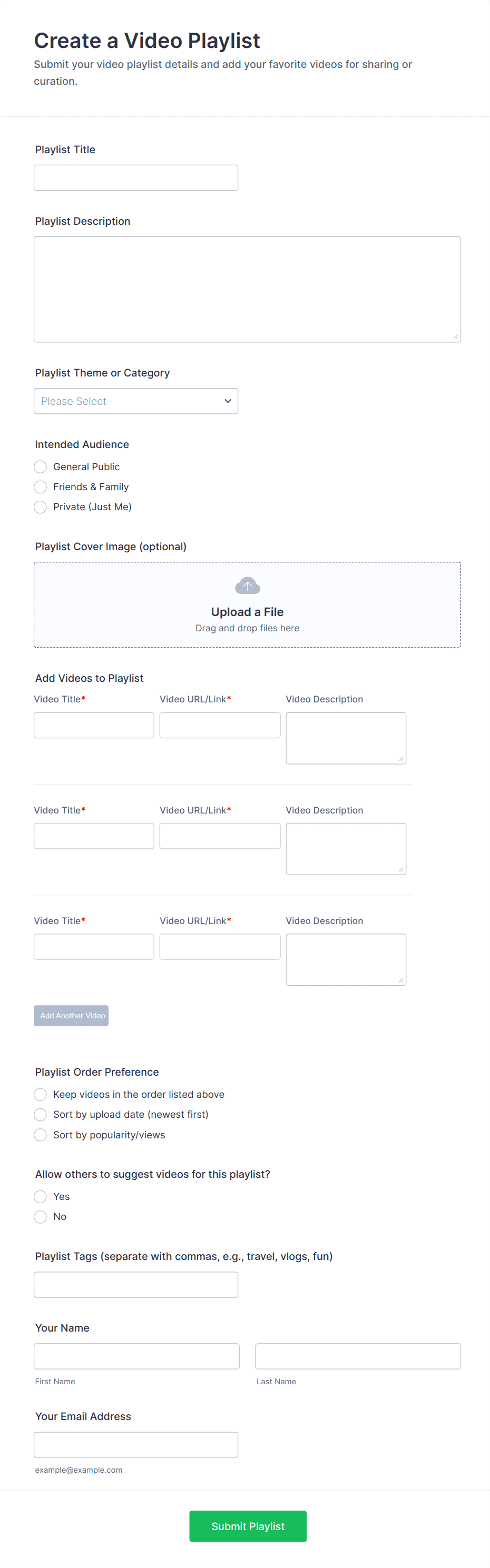Click the Playlist Tags input field

click(135, 1284)
